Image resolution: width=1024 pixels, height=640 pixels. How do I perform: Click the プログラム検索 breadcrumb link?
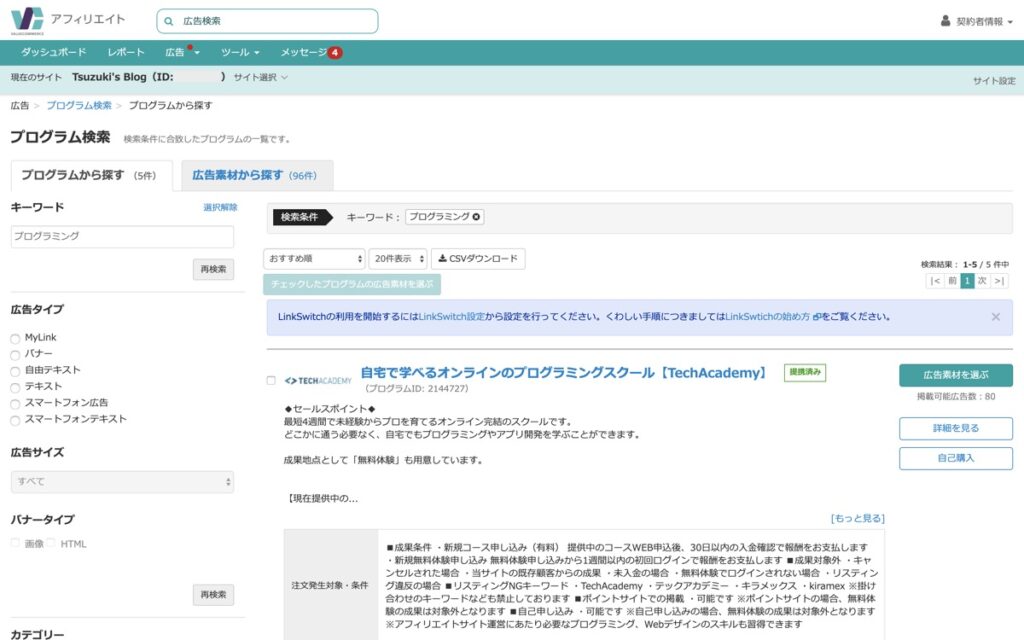(79, 105)
